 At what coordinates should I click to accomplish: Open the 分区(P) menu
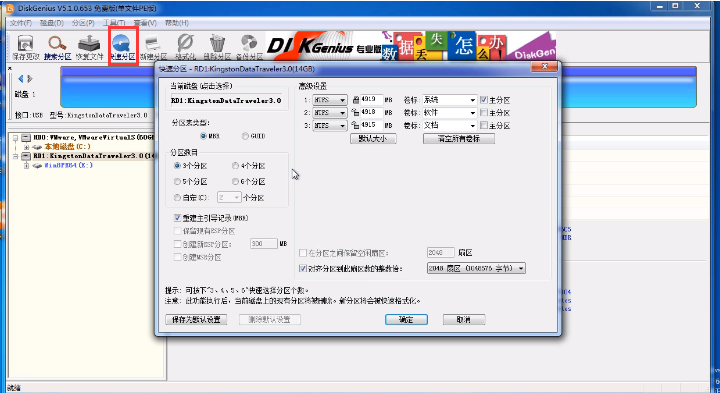[x=83, y=23]
